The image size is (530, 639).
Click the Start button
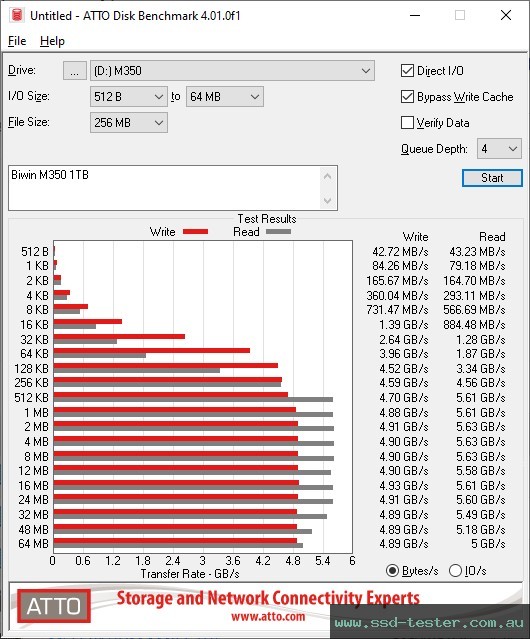(x=492, y=178)
